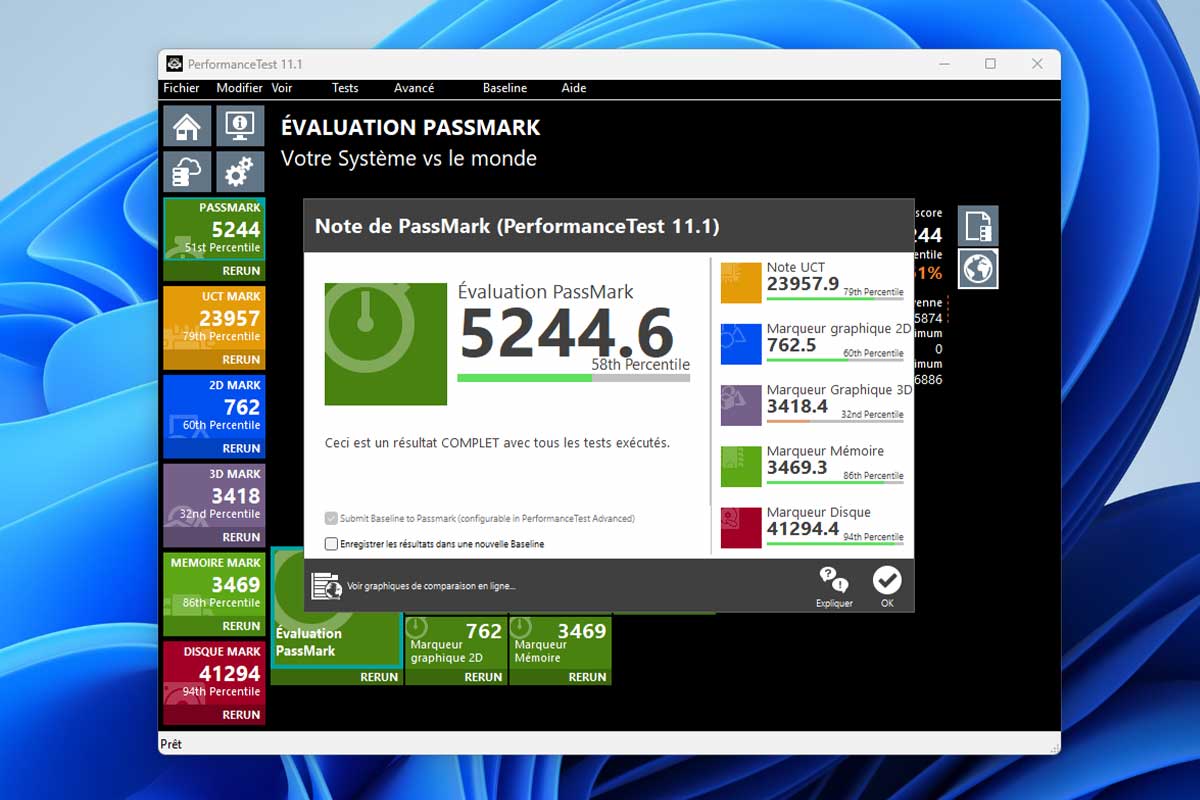Open the Tests menu
Image resolution: width=1200 pixels, height=800 pixels.
[x=345, y=88]
